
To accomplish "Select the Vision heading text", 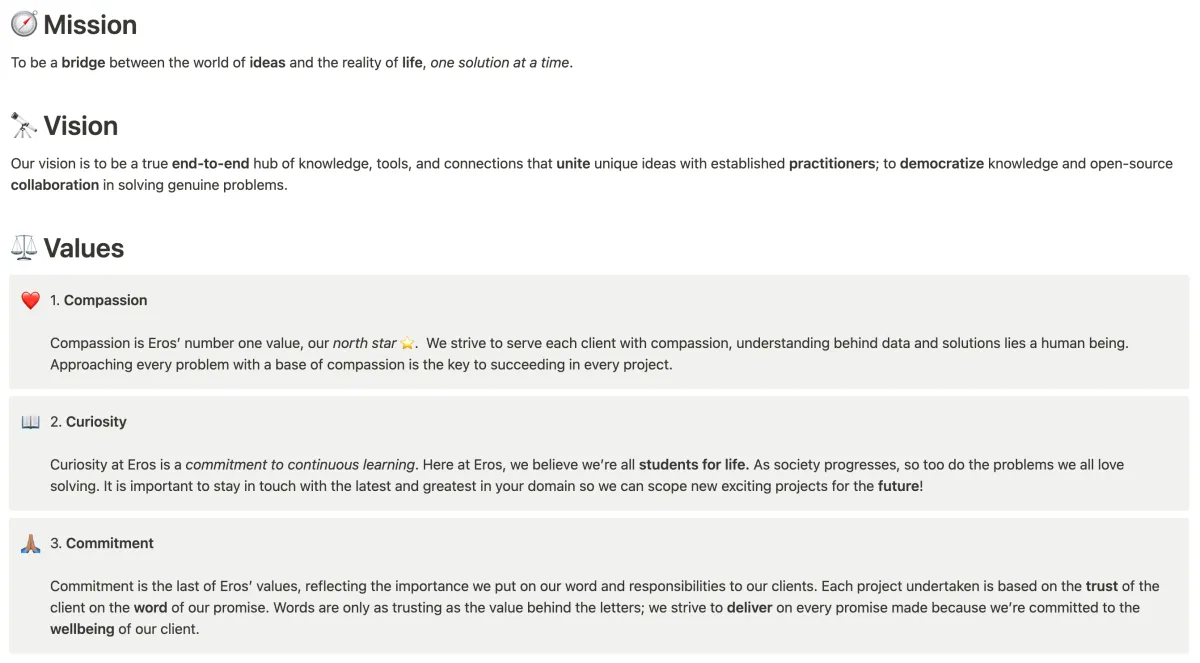I will [81, 126].
